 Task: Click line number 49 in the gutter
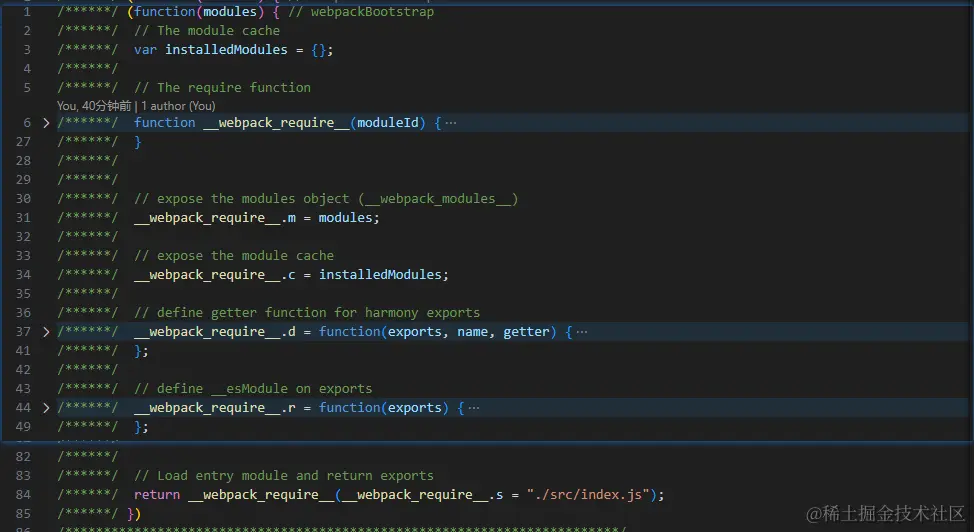(x=23, y=427)
